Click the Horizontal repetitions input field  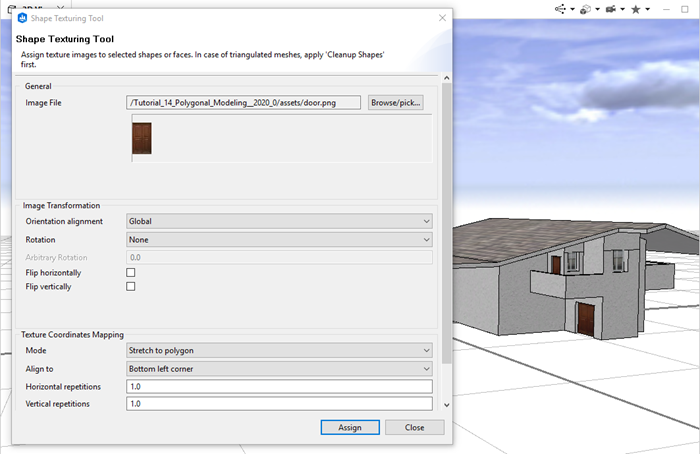279,386
